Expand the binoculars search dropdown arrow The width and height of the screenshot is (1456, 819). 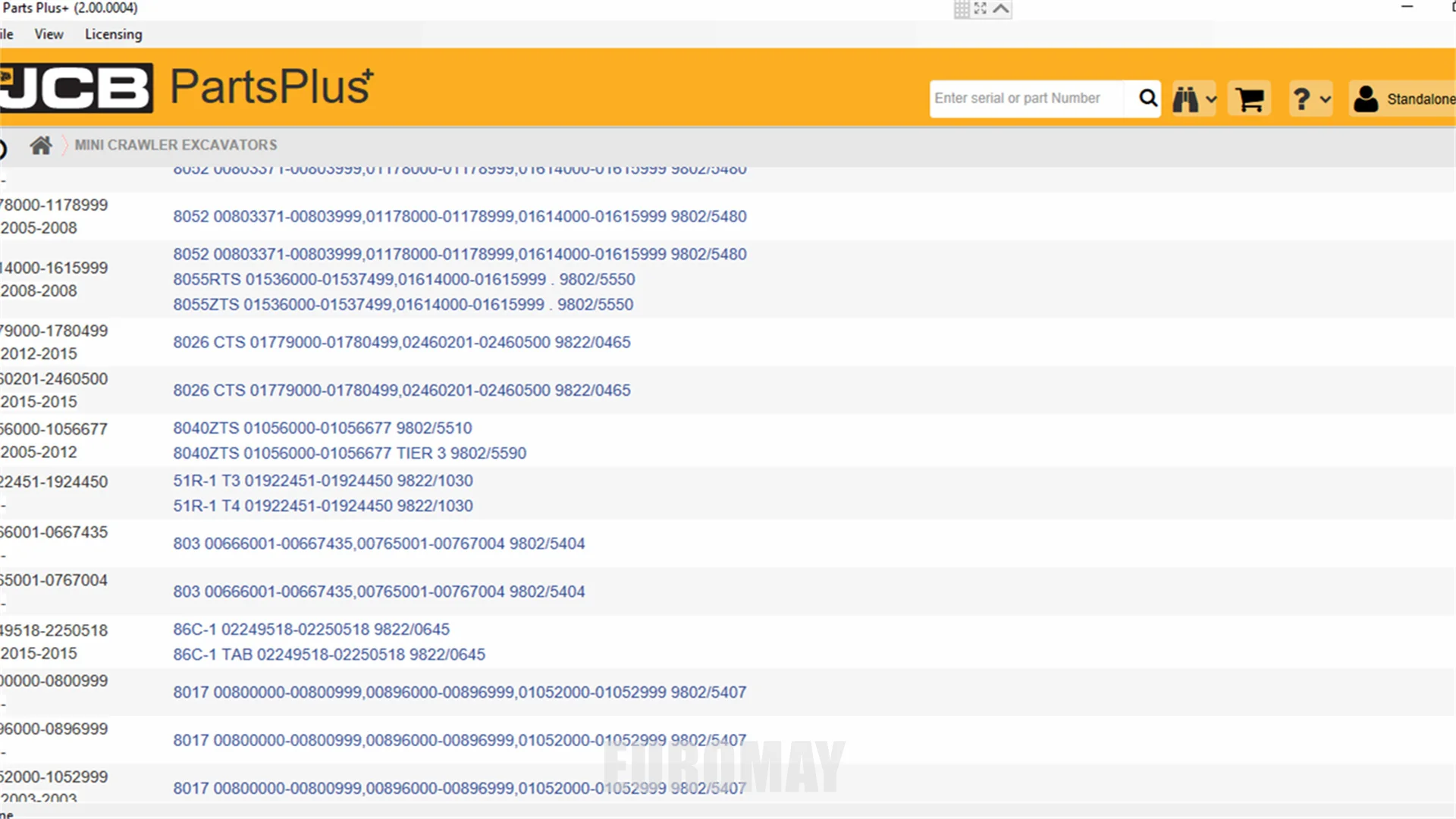click(x=1211, y=99)
